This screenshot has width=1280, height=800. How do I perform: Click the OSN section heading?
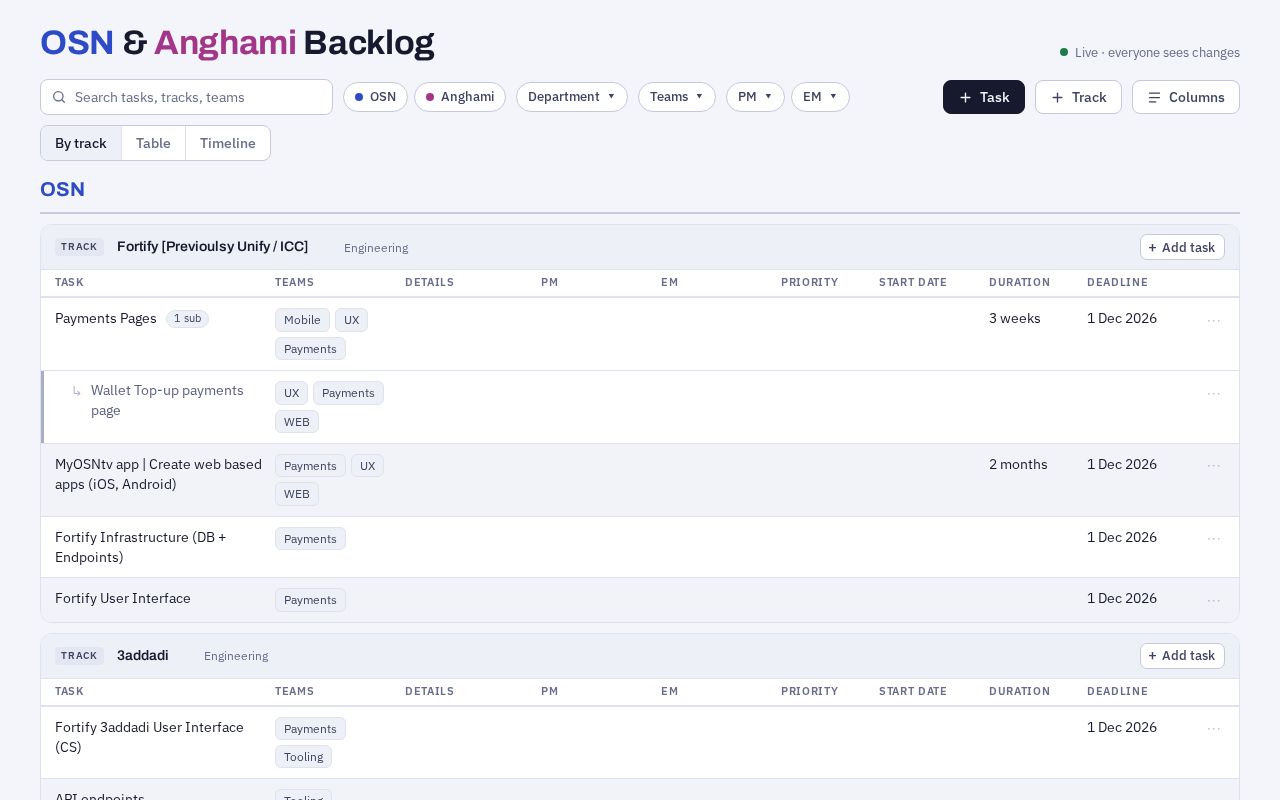click(62, 189)
